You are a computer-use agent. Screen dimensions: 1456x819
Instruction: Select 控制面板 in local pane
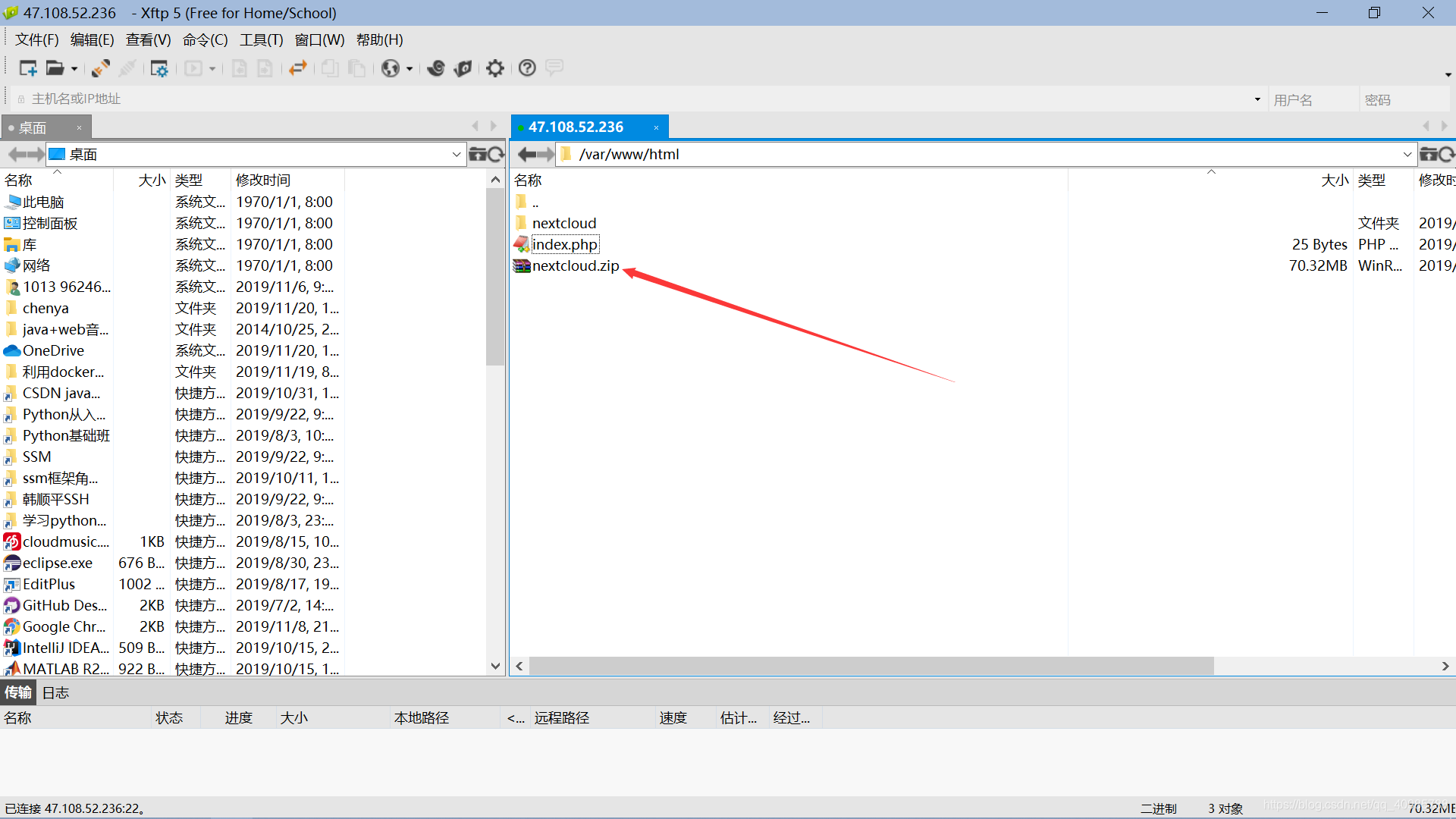pos(50,224)
